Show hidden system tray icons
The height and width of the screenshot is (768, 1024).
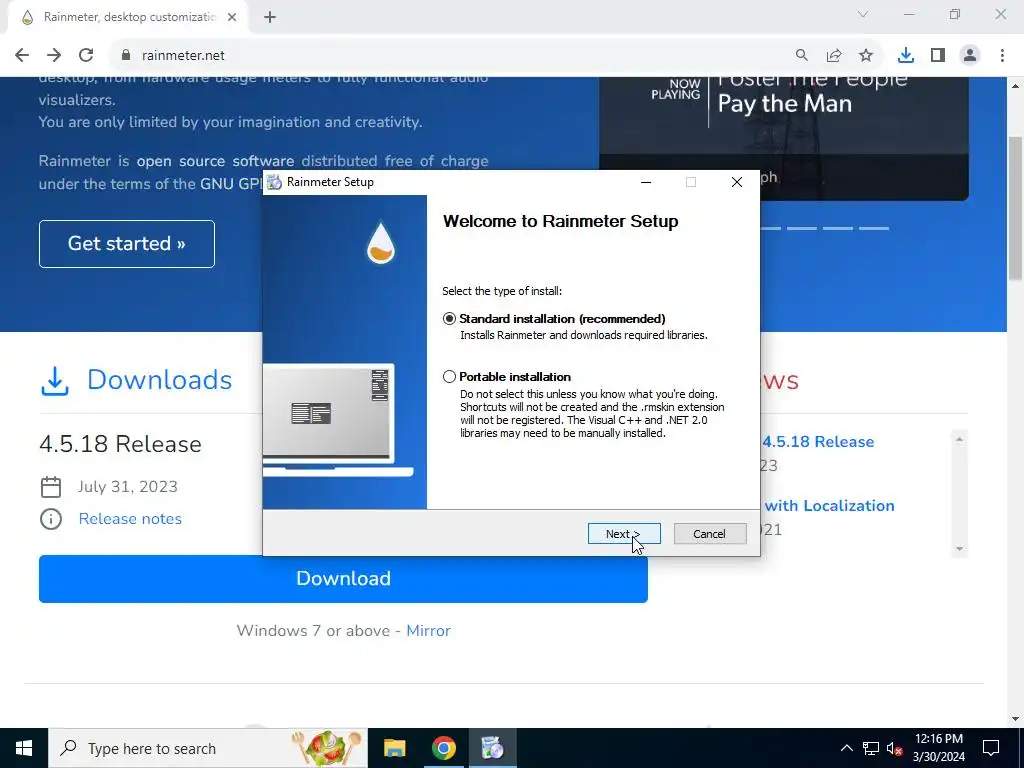846,748
